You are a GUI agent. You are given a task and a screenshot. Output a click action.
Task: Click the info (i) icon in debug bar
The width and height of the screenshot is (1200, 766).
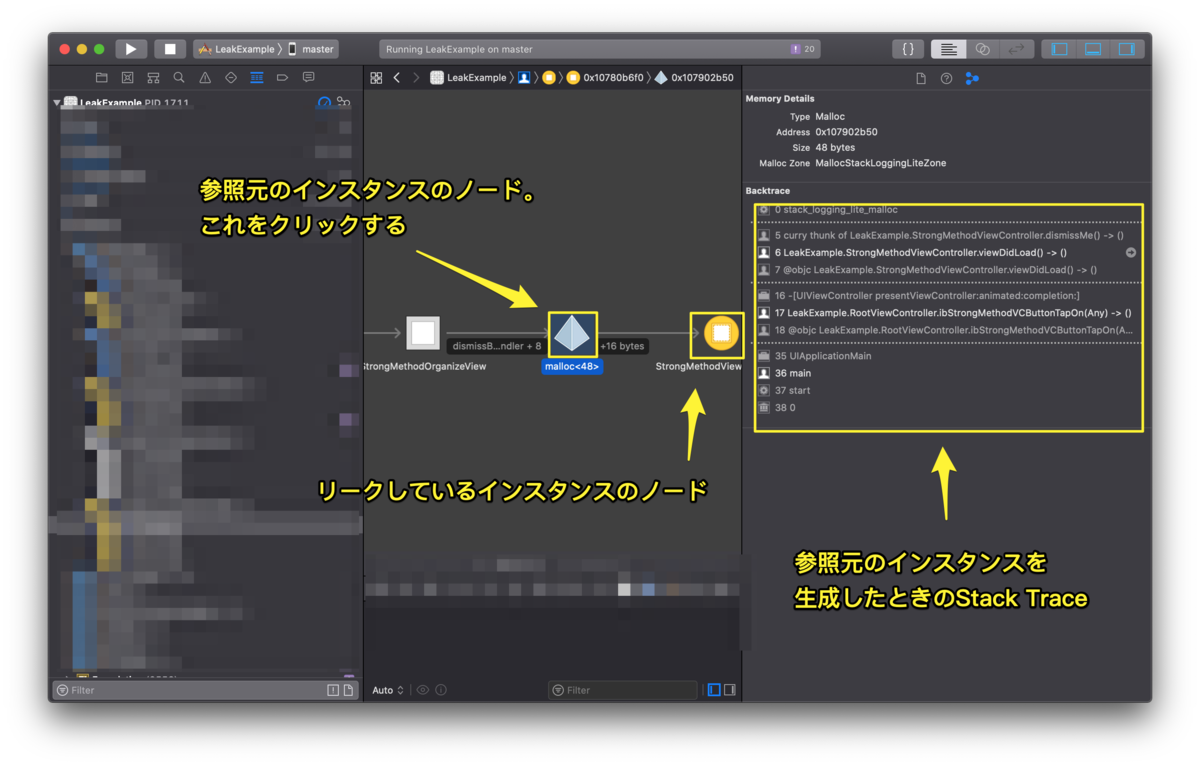441,690
